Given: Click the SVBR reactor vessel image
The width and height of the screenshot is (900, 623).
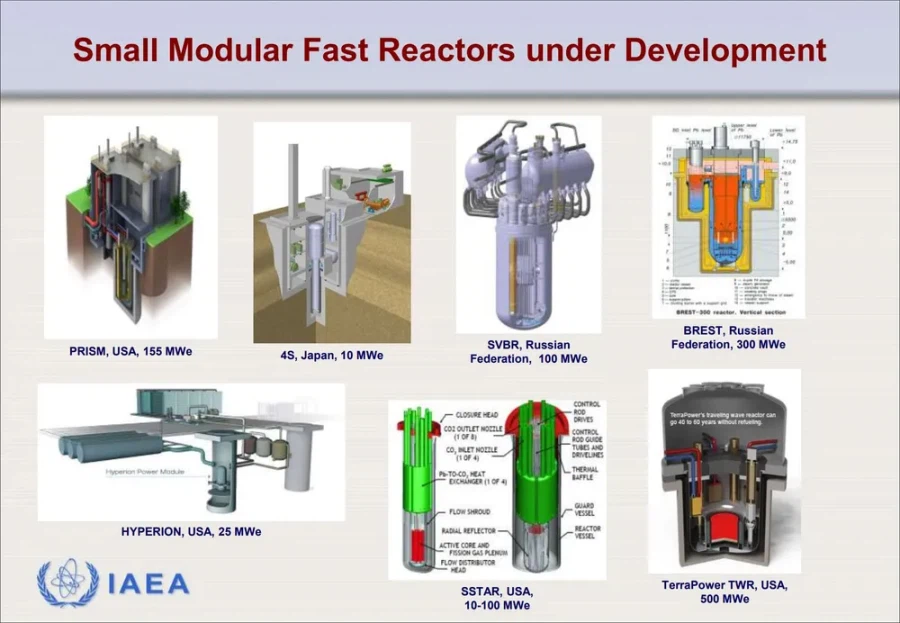Looking at the screenshot, I should 528,224.
